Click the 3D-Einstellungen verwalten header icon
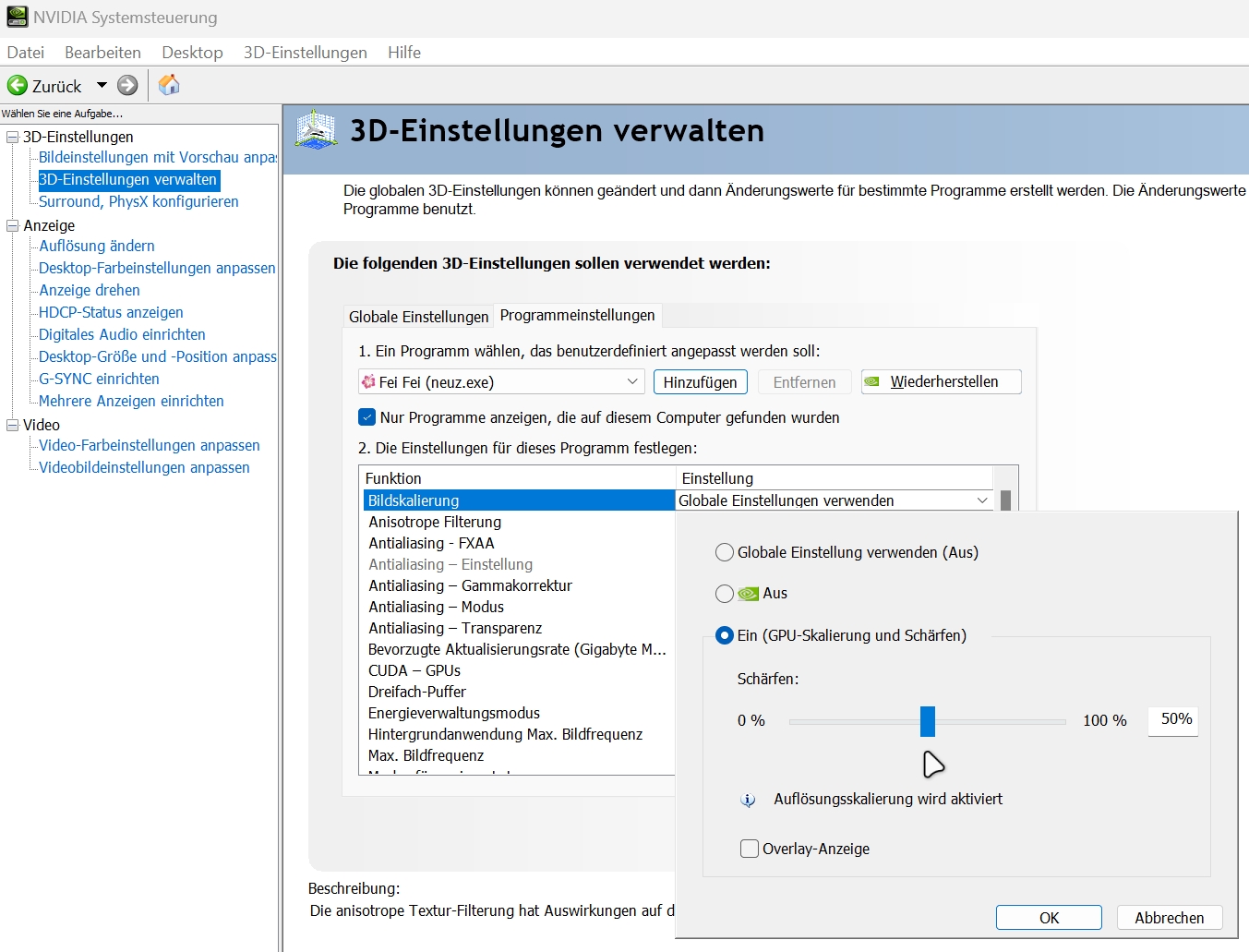The width and height of the screenshot is (1249, 952). point(316,130)
